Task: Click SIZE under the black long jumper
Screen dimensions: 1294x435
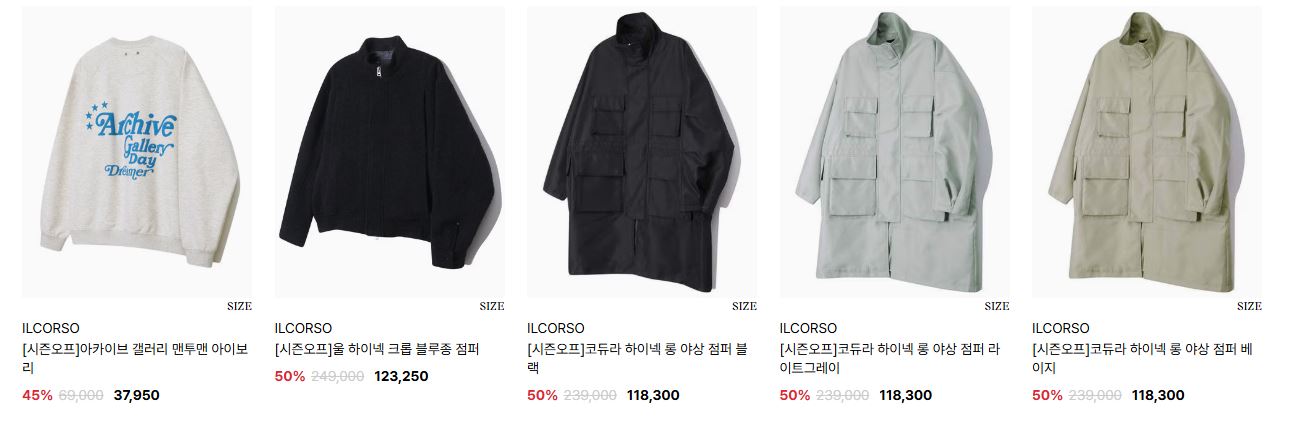Action: click(745, 306)
